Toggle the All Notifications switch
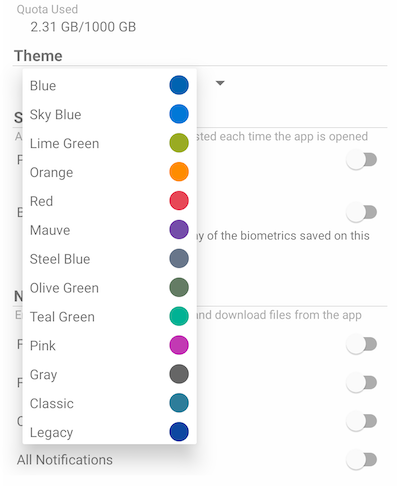The width and height of the screenshot is (400, 486). click(x=362, y=460)
